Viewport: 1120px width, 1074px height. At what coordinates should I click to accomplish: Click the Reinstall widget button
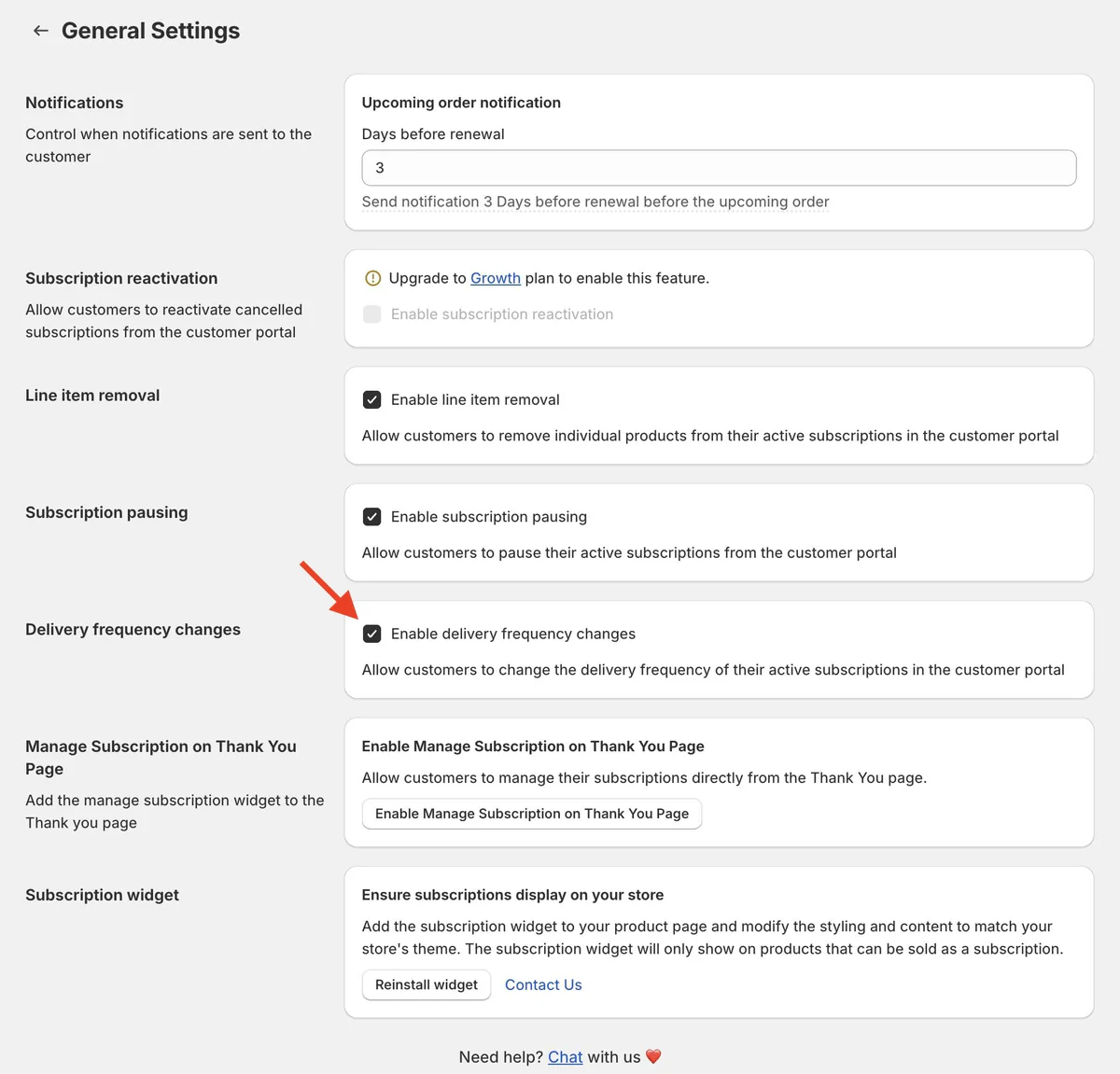427,984
